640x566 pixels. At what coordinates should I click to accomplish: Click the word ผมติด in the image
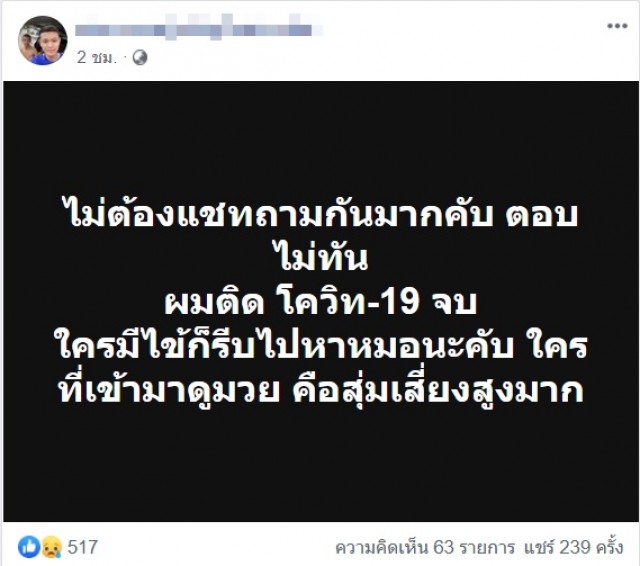[x=215, y=302]
